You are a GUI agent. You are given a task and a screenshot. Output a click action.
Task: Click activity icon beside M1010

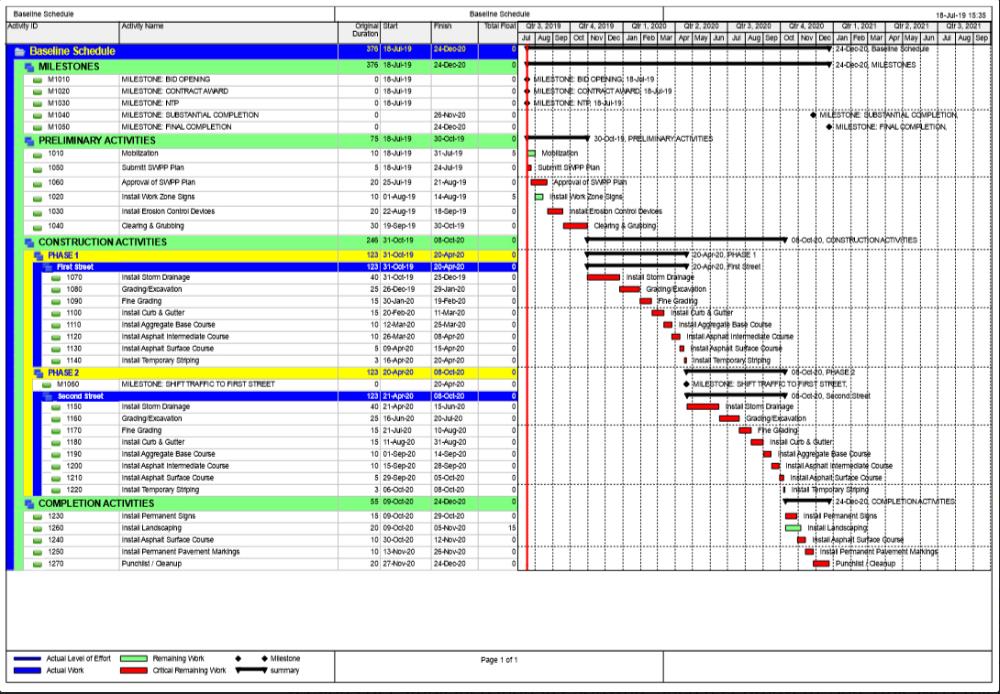[37, 78]
